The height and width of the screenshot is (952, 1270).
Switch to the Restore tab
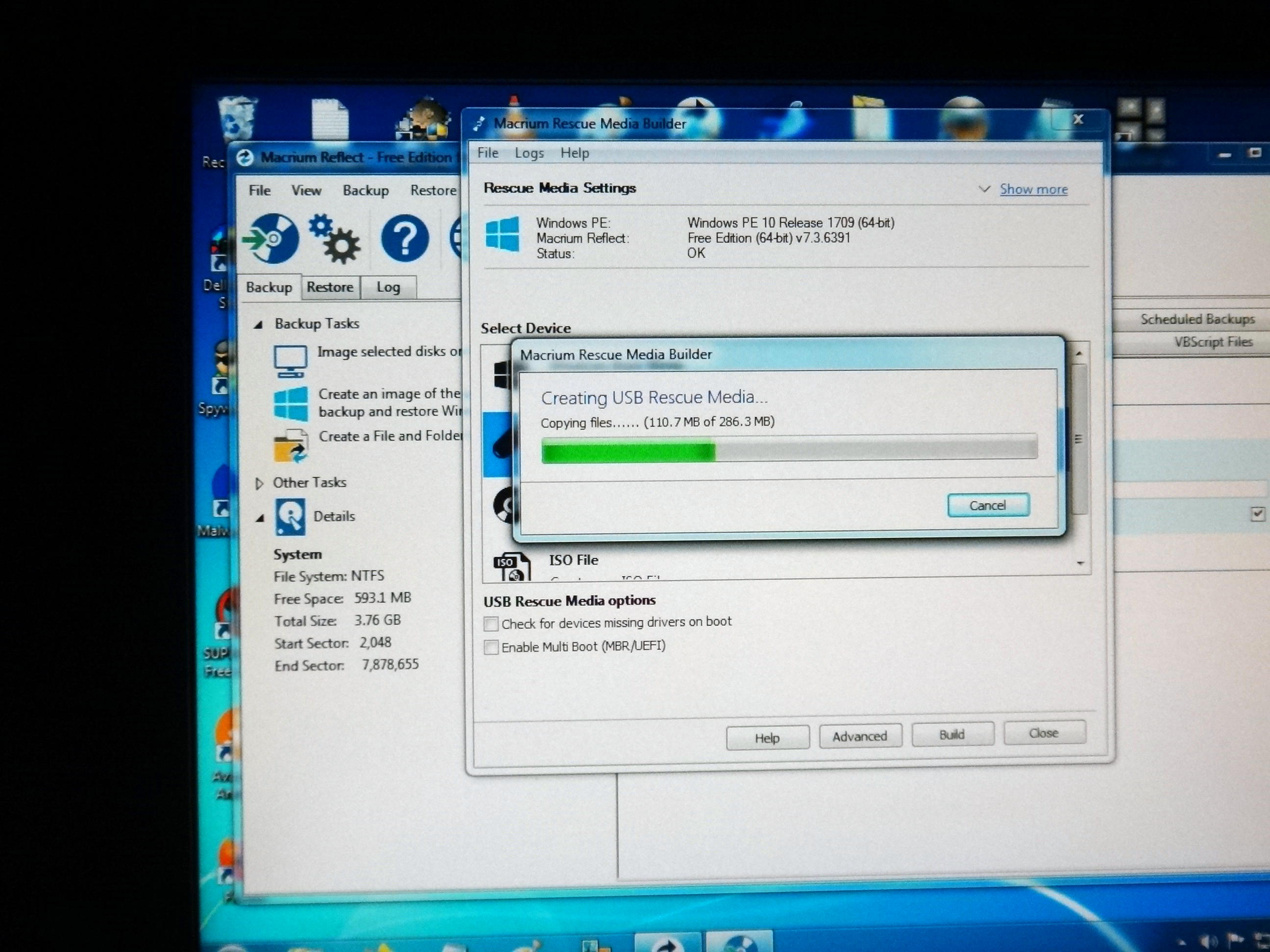[x=330, y=287]
